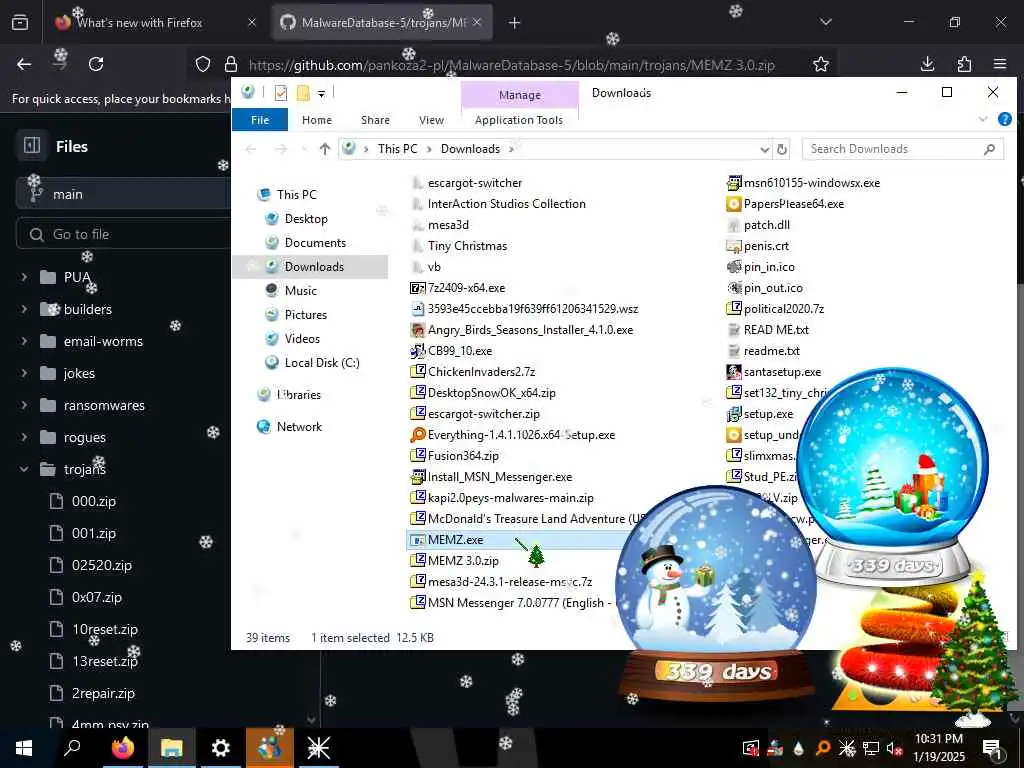Open 0x07.zip in GitHub file tree
Screen dimensions: 1024x768
pos(97,597)
